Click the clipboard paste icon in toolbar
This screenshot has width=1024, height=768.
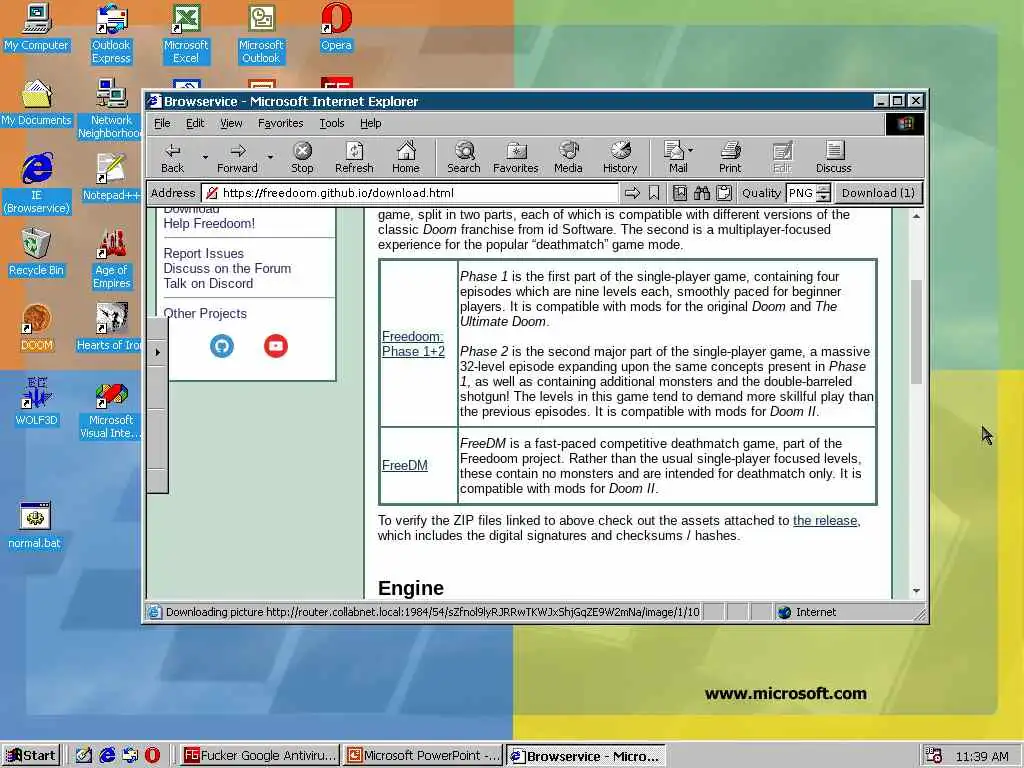[724, 193]
